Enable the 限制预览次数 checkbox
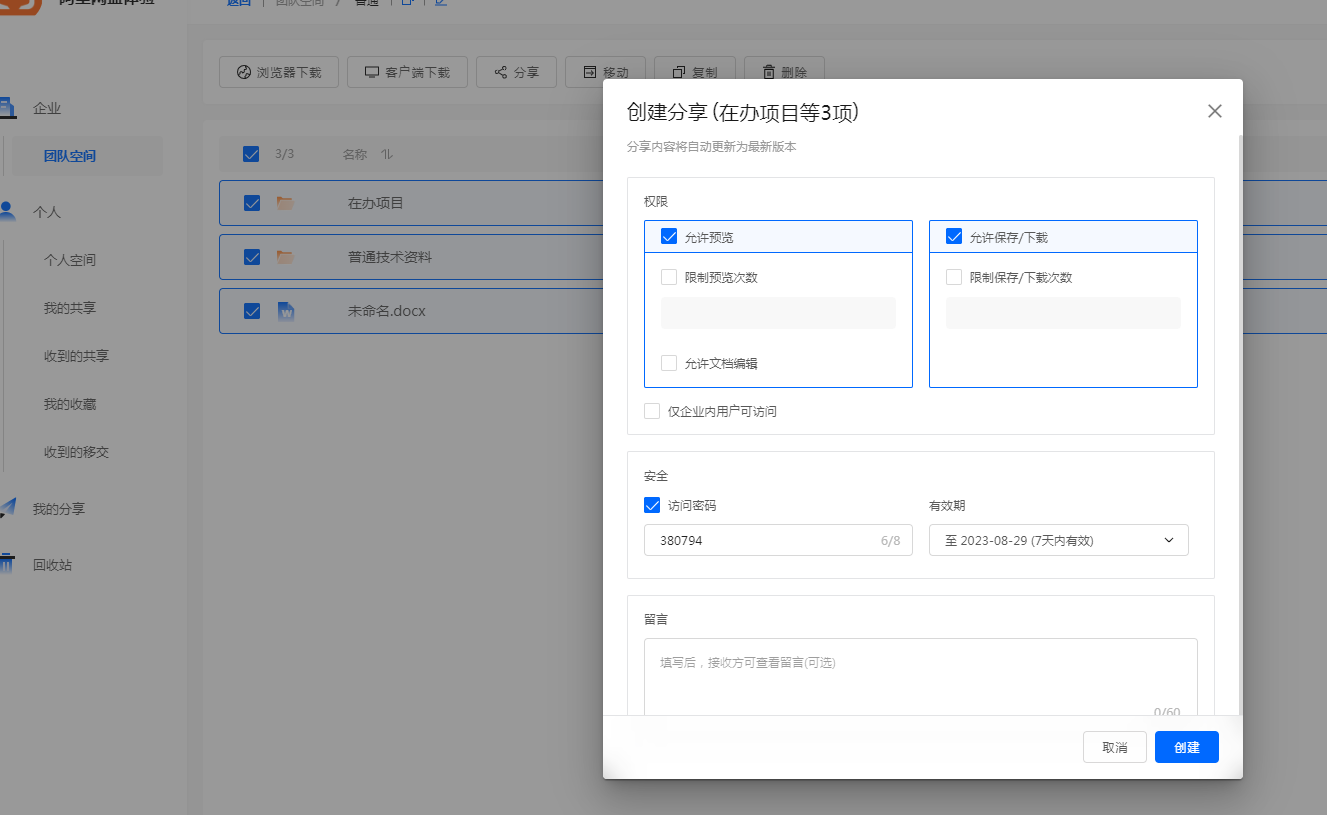Screen dimensions: 1327x815 669,277
